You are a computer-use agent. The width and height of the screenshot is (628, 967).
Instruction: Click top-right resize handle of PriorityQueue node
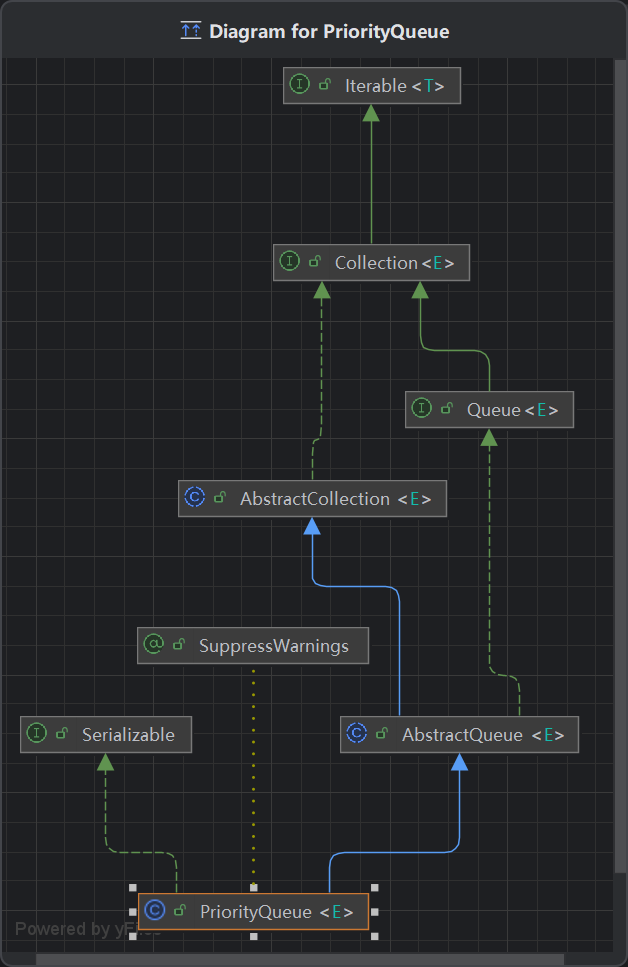point(374,887)
